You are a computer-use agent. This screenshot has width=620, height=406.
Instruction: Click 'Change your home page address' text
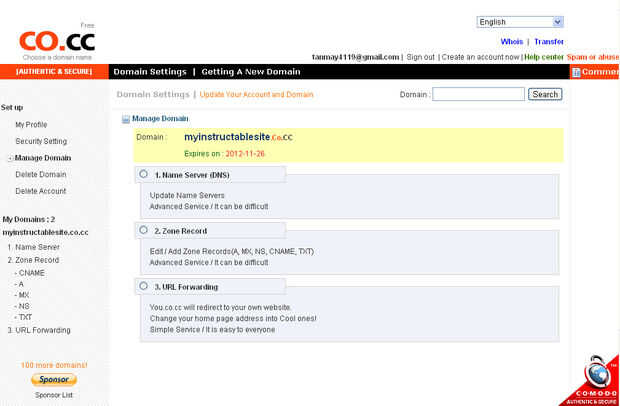click(x=233, y=319)
